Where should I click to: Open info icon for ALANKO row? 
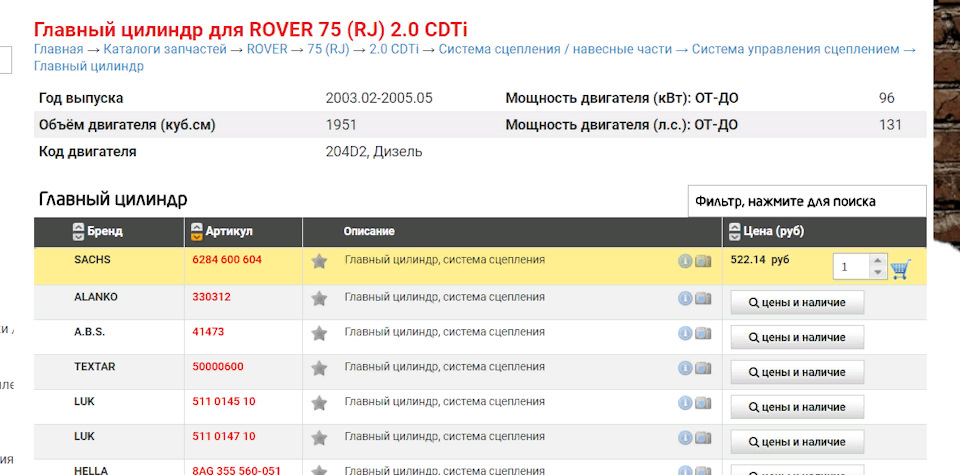[x=685, y=298]
